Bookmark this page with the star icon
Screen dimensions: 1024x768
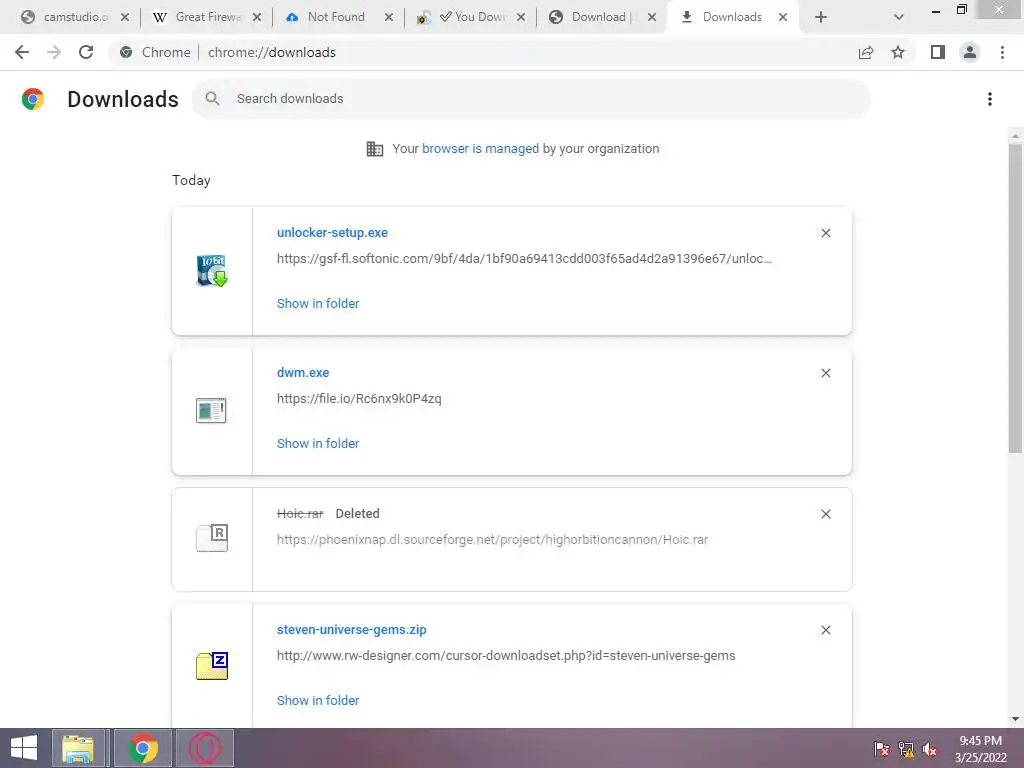point(898,52)
